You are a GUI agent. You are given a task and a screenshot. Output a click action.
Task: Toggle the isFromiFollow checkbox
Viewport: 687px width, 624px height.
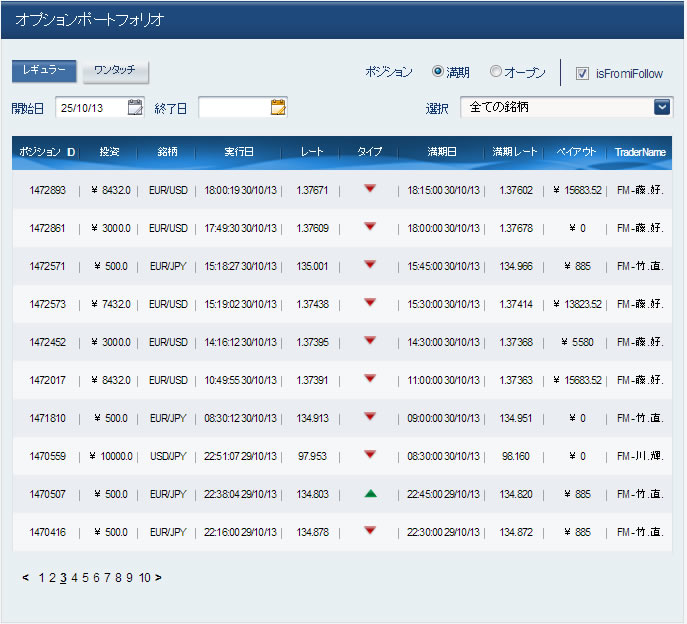(x=582, y=73)
